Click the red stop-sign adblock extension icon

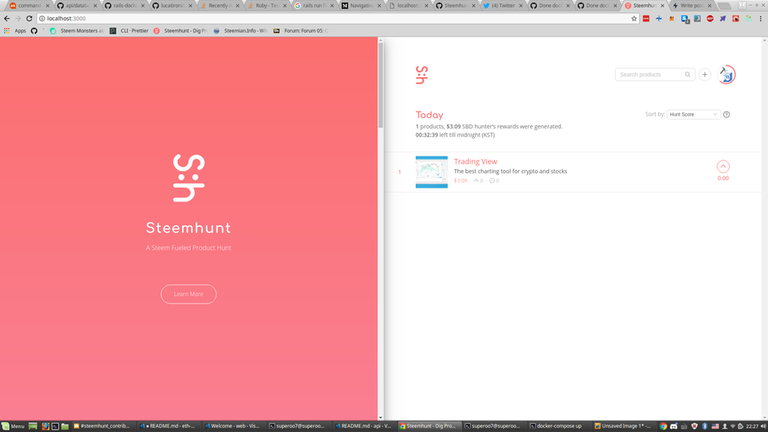710,19
